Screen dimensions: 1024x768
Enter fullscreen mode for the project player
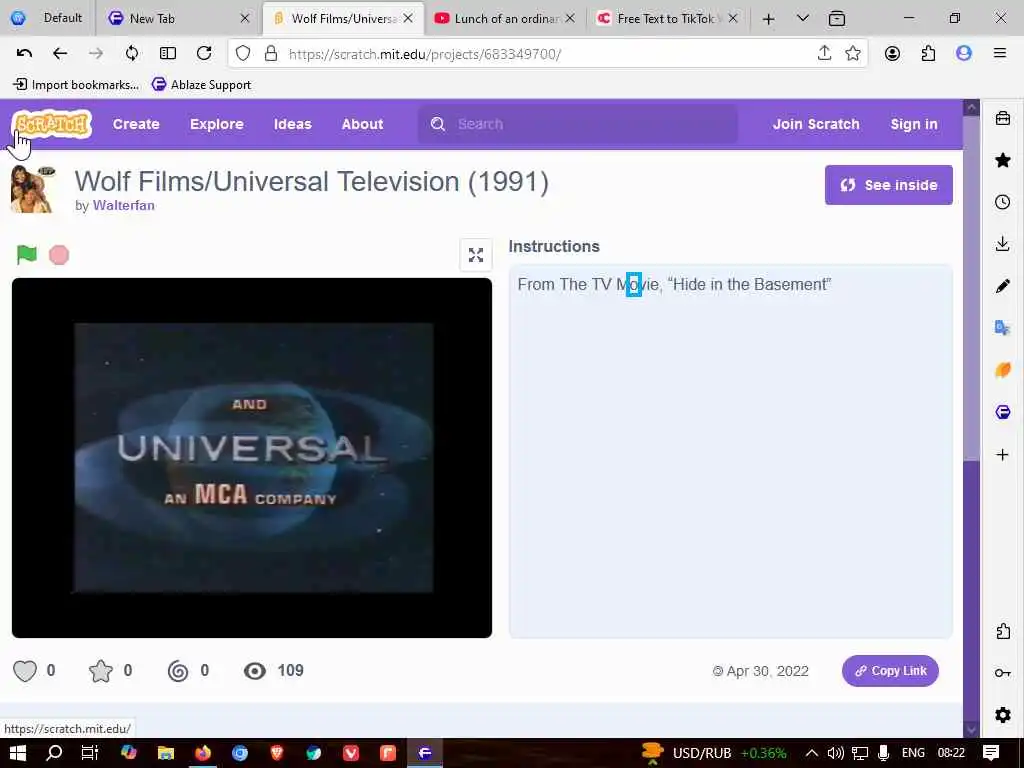[x=475, y=255]
